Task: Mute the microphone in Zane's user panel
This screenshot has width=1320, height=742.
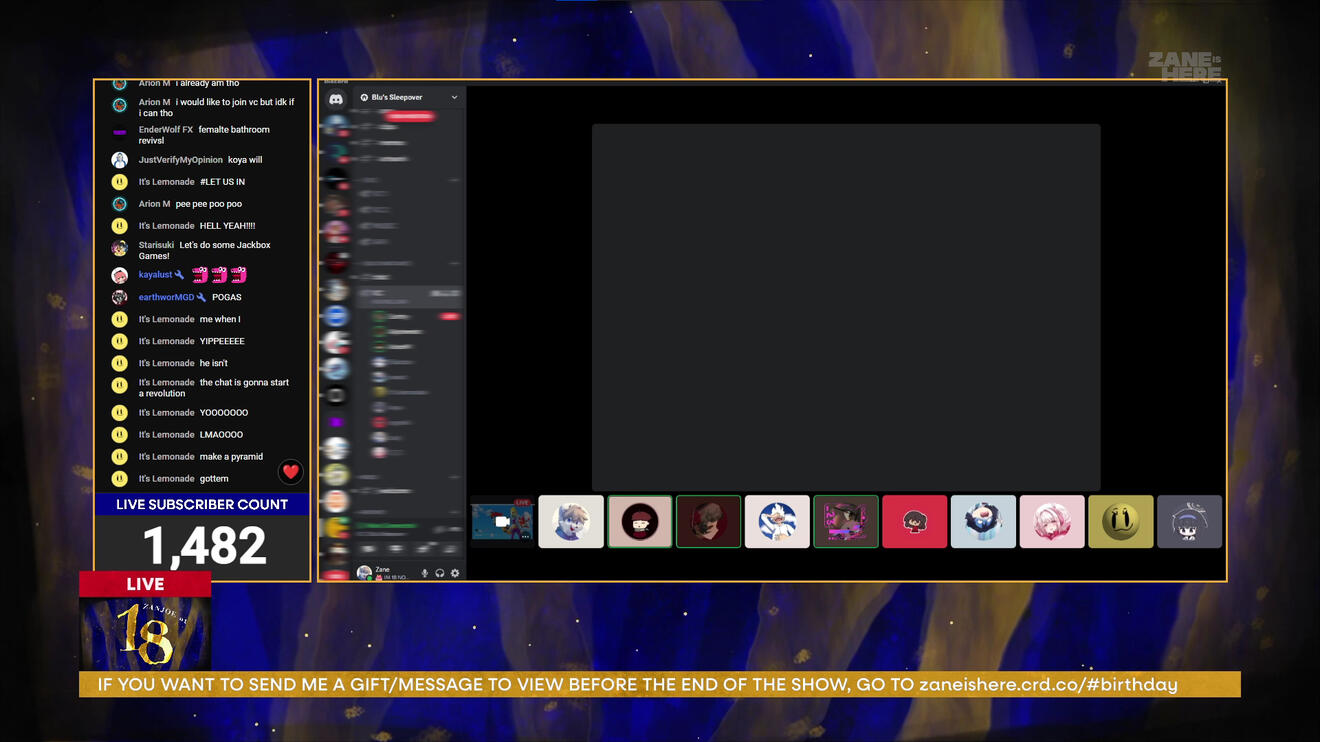Action: [x=425, y=573]
